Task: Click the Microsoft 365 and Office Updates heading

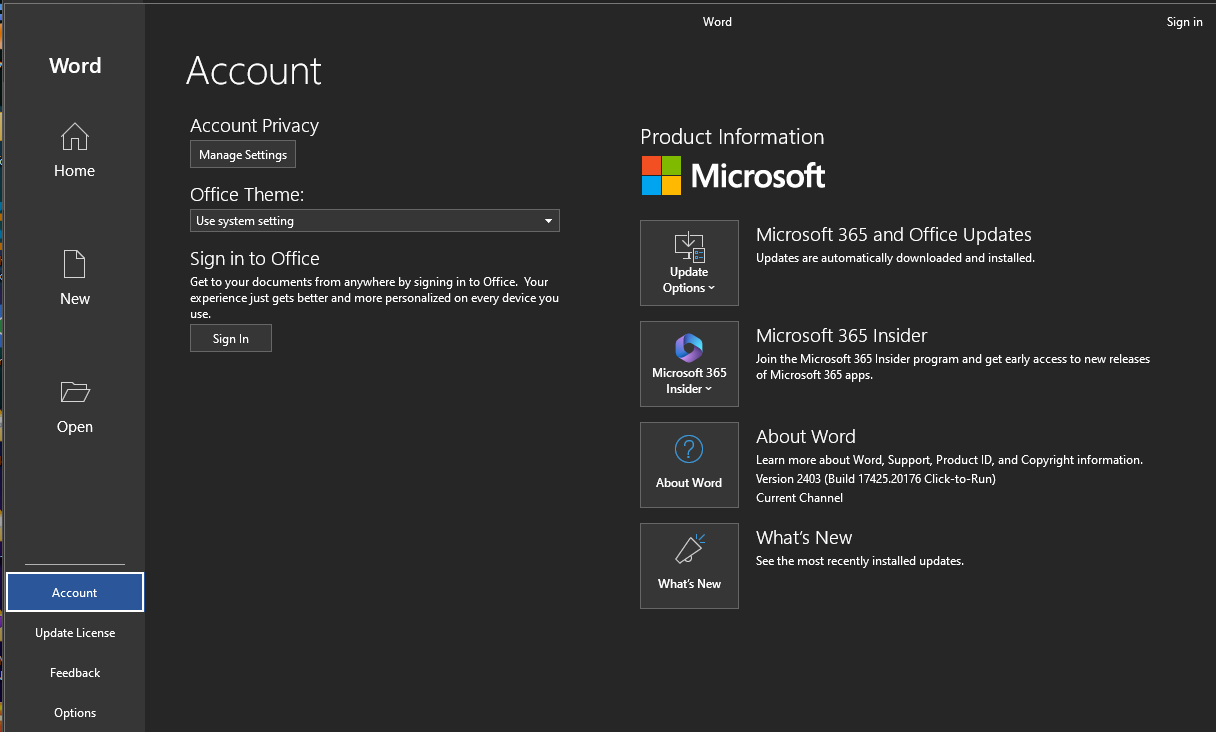Action: click(x=894, y=235)
